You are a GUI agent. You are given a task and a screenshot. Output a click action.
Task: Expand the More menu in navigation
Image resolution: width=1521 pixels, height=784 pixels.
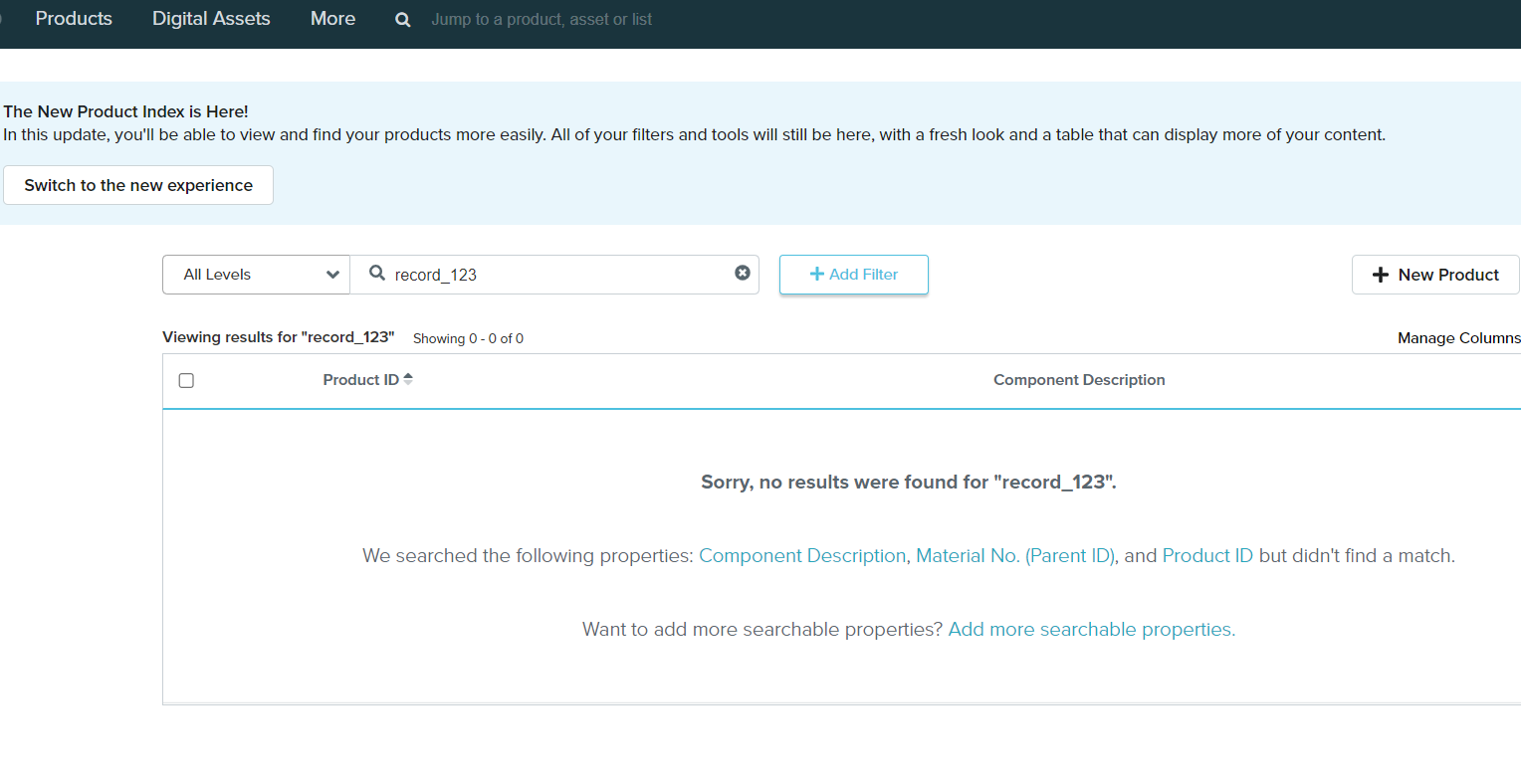tap(332, 19)
